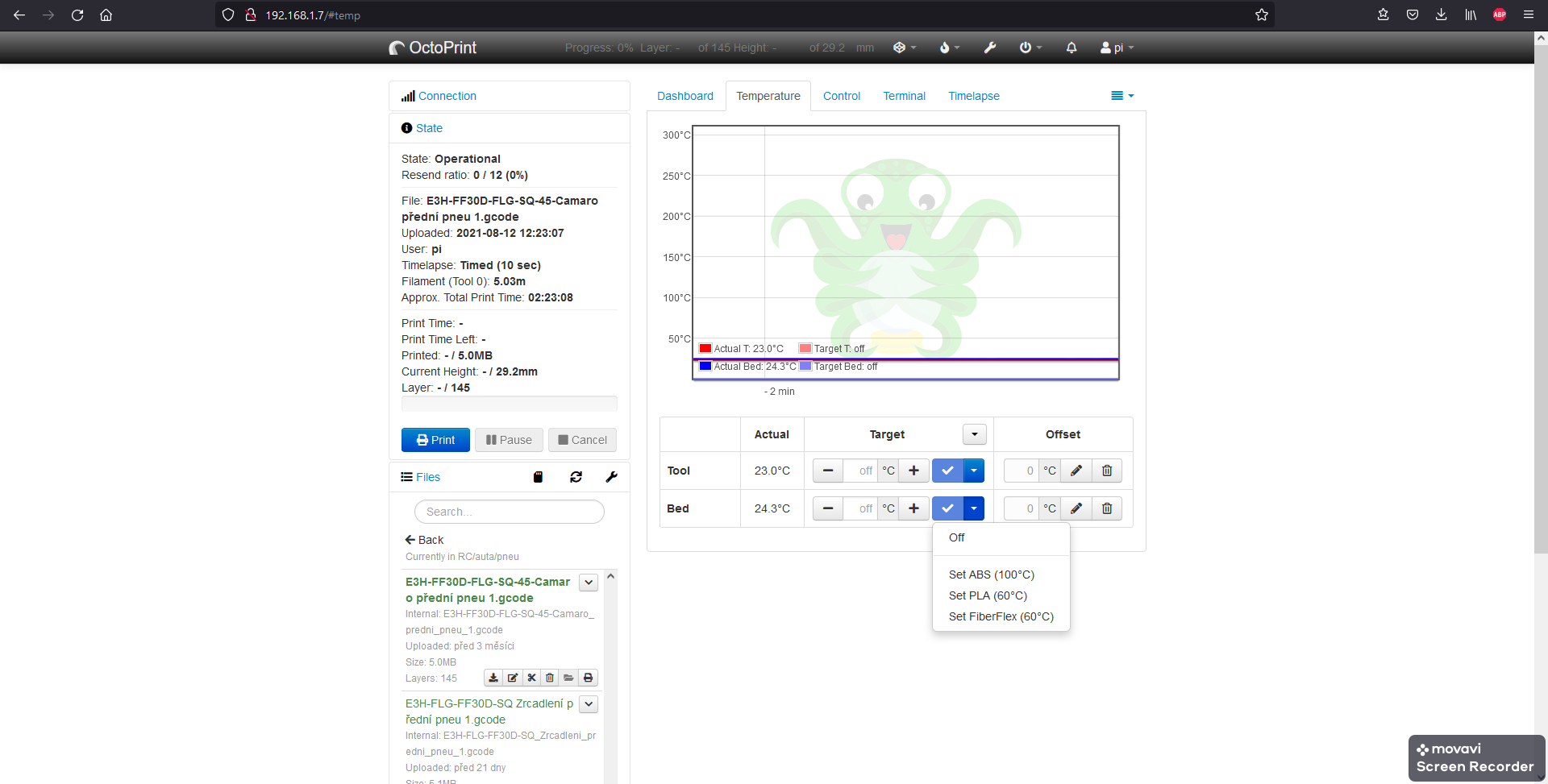The height and width of the screenshot is (784, 1548).
Task: Open the extra tabs list dropdown
Action: tap(1122, 96)
